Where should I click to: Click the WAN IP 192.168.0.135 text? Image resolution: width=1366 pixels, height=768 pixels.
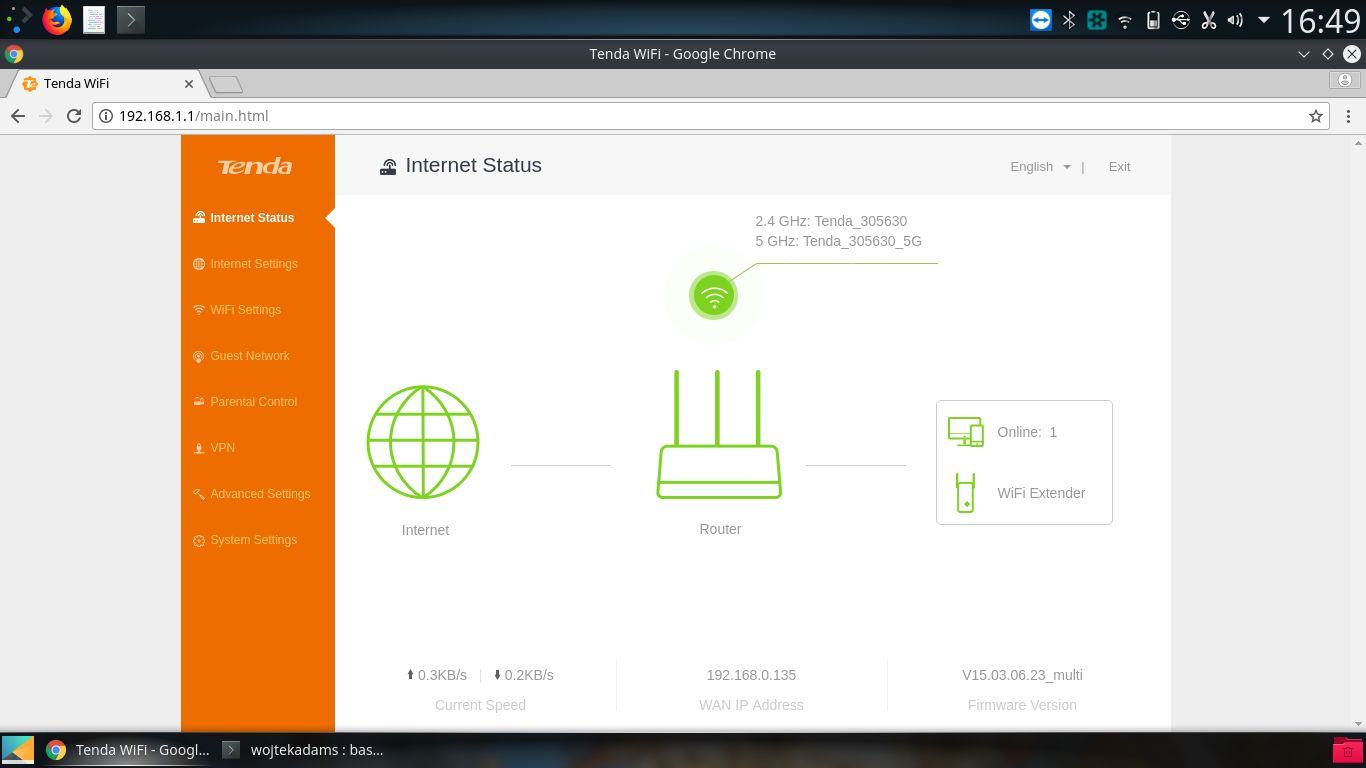[x=751, y=675]
